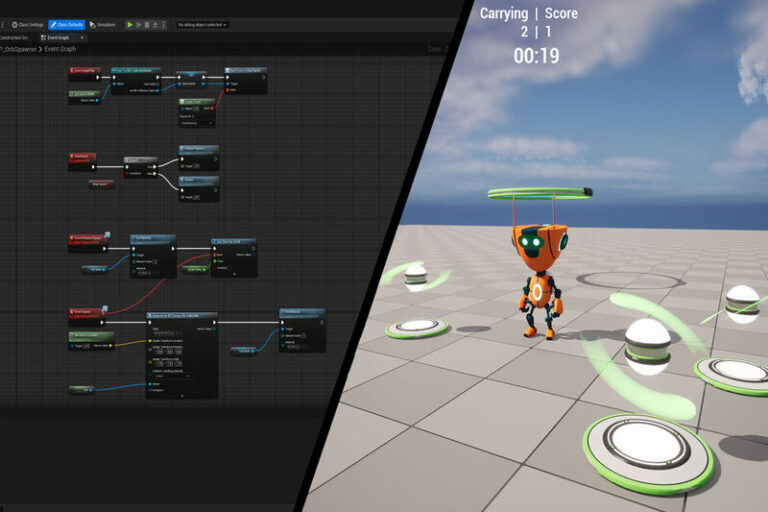Click the Class Defaults button

click(x=66, y=24)
